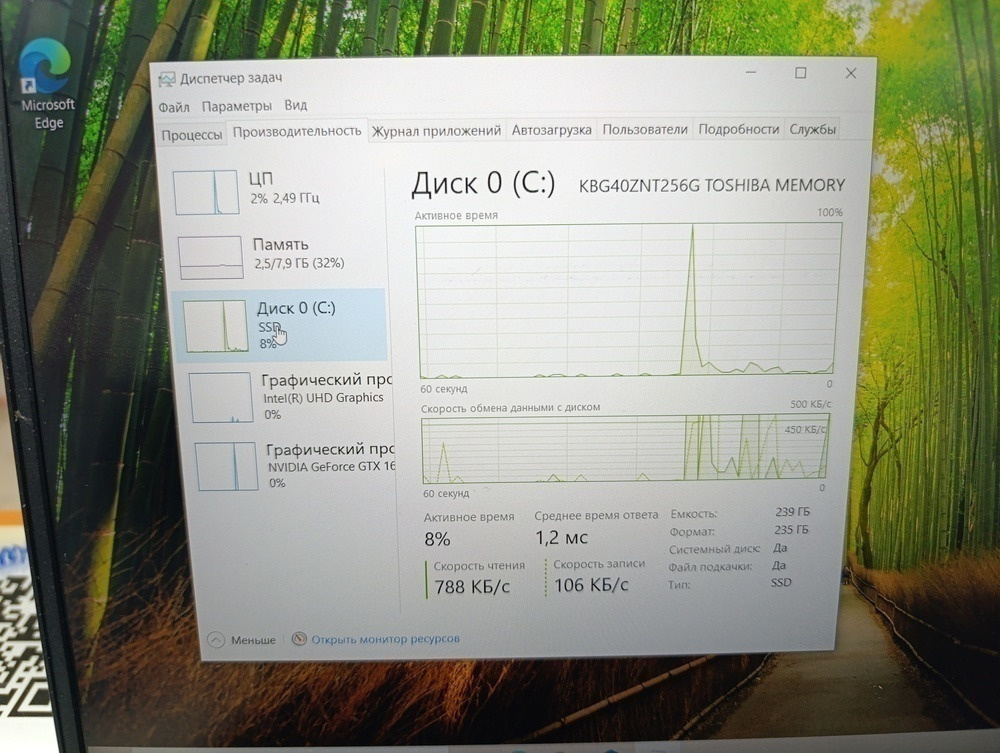
Task: Open the Службы tab
Action: pos(814,129)
